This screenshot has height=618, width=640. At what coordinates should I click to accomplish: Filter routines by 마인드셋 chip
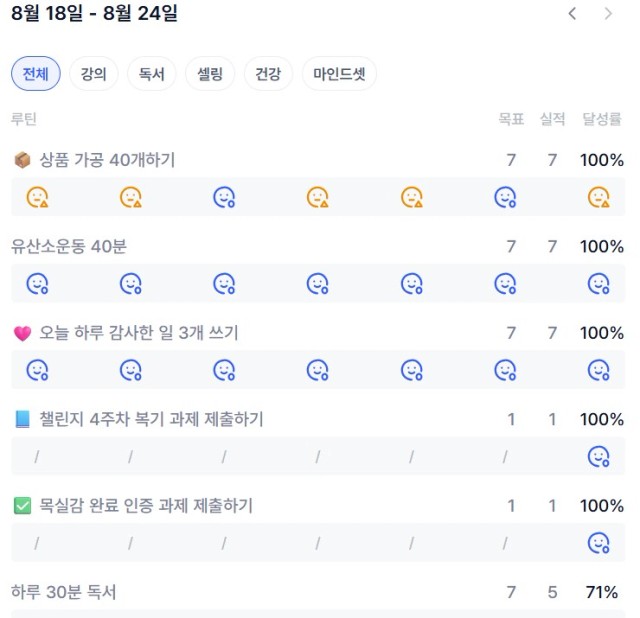(x=339, y=74)
